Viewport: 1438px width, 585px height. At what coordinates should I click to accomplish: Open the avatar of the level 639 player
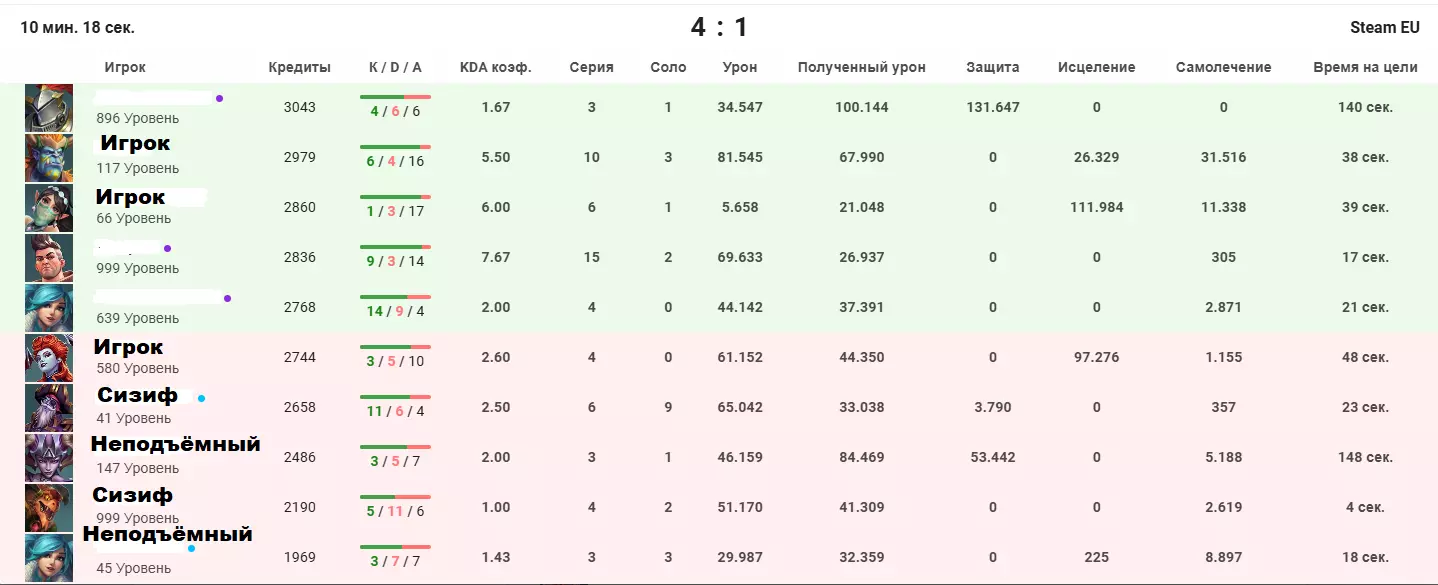[49, 308]
